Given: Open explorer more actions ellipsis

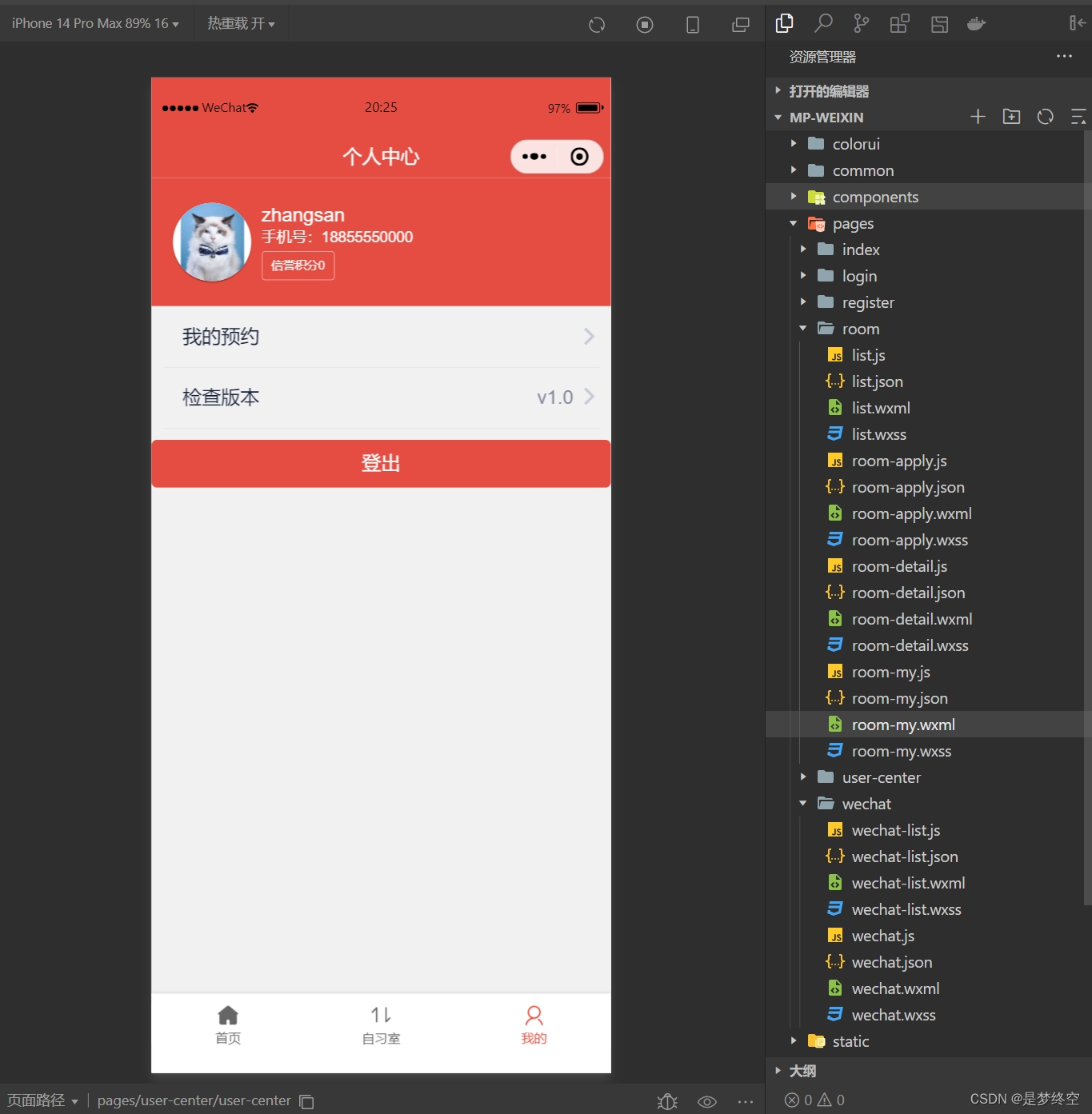Looking at the screenshot, I should pos(1064,56).
